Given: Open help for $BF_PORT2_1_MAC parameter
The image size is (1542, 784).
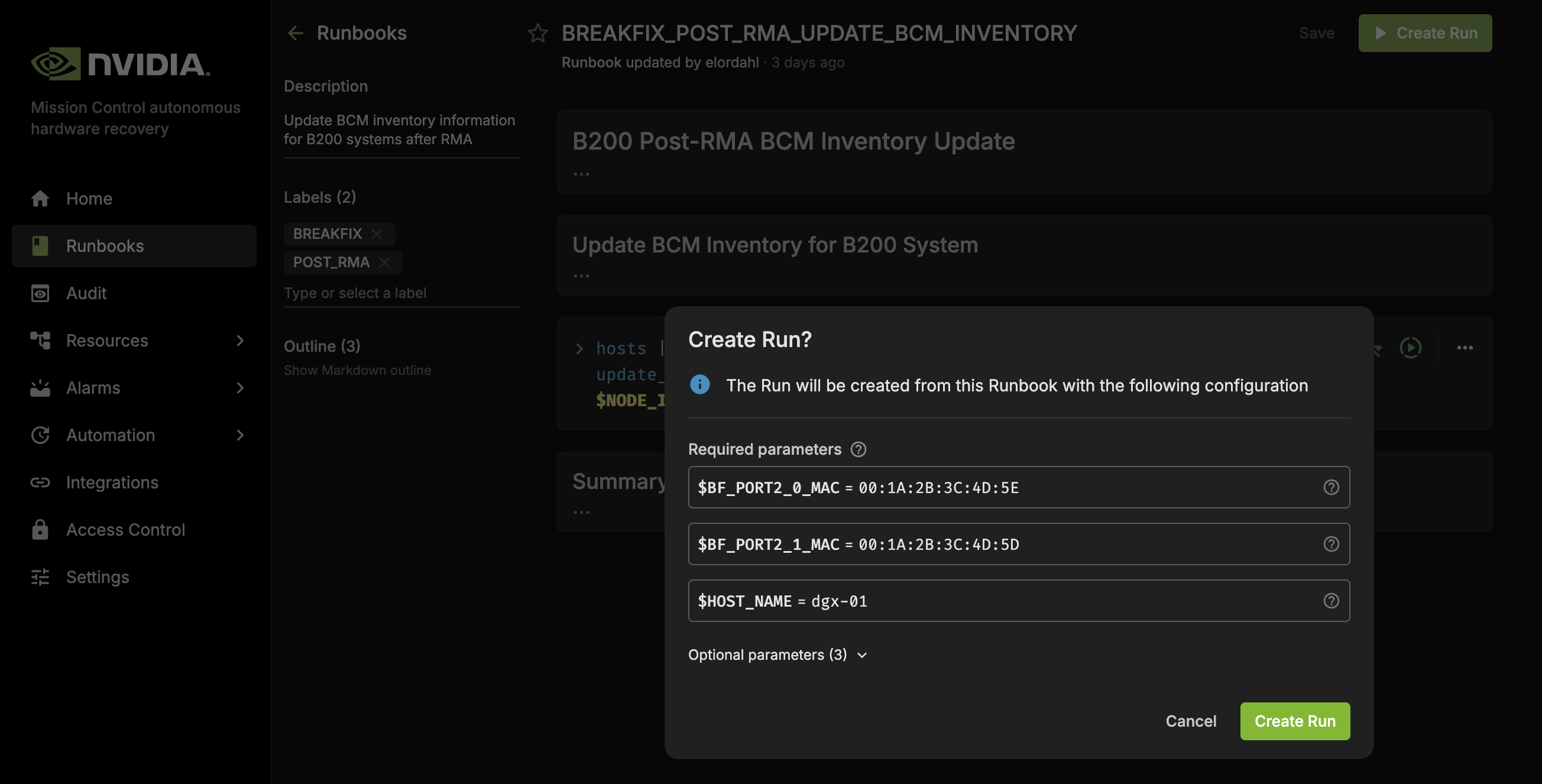Looking at the screenshot, I should coord(1331,544).
